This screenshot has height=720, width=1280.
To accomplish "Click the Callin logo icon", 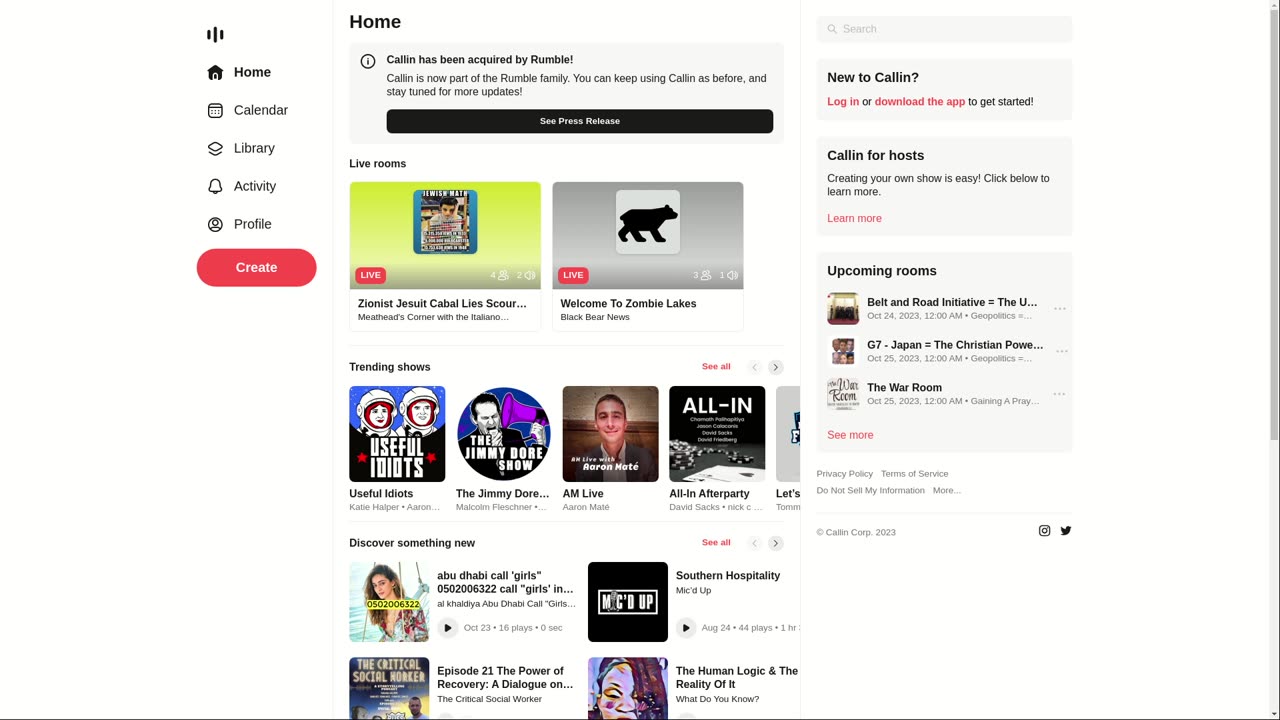I will point(215,35).
